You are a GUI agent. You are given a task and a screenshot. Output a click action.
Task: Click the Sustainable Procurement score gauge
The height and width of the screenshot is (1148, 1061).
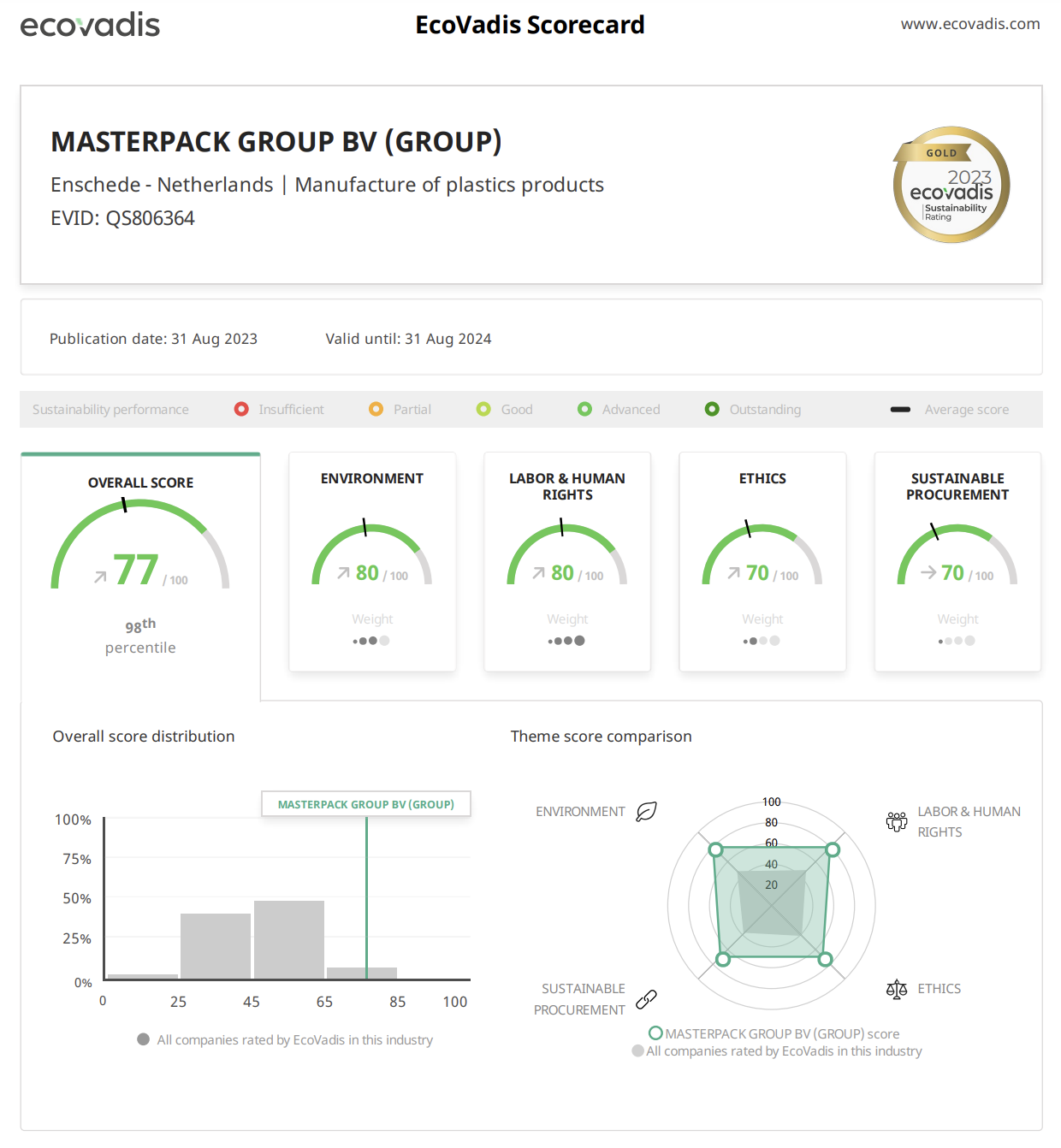coord(957,556)
